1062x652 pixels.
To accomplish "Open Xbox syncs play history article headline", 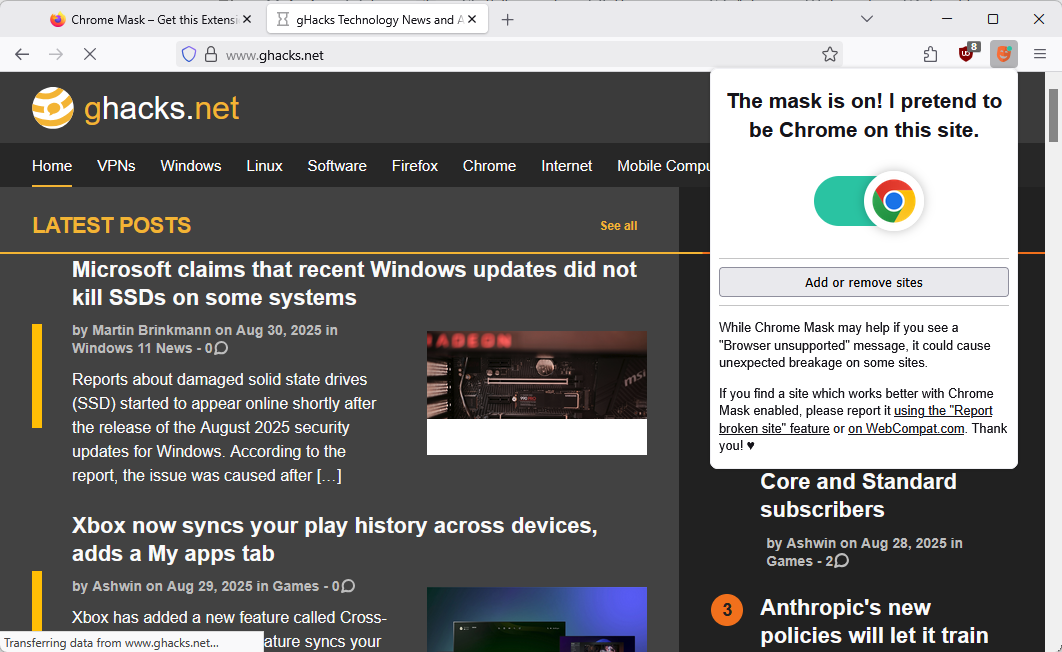I will pos(335,539).
